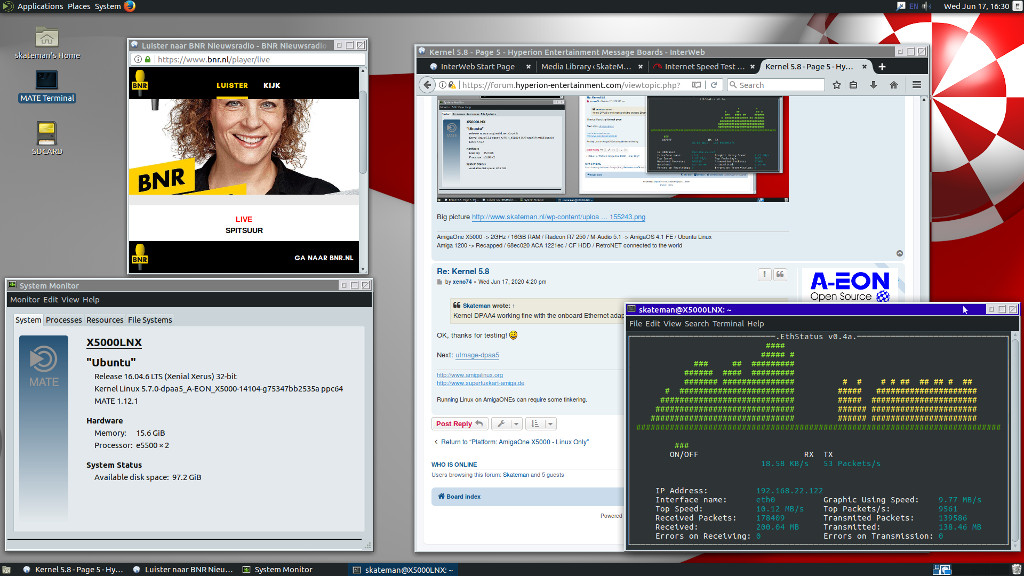Click the Re: Kernel 5.8 post title
The height and width of the screenshot is (576, 1024).
(463, 272)
